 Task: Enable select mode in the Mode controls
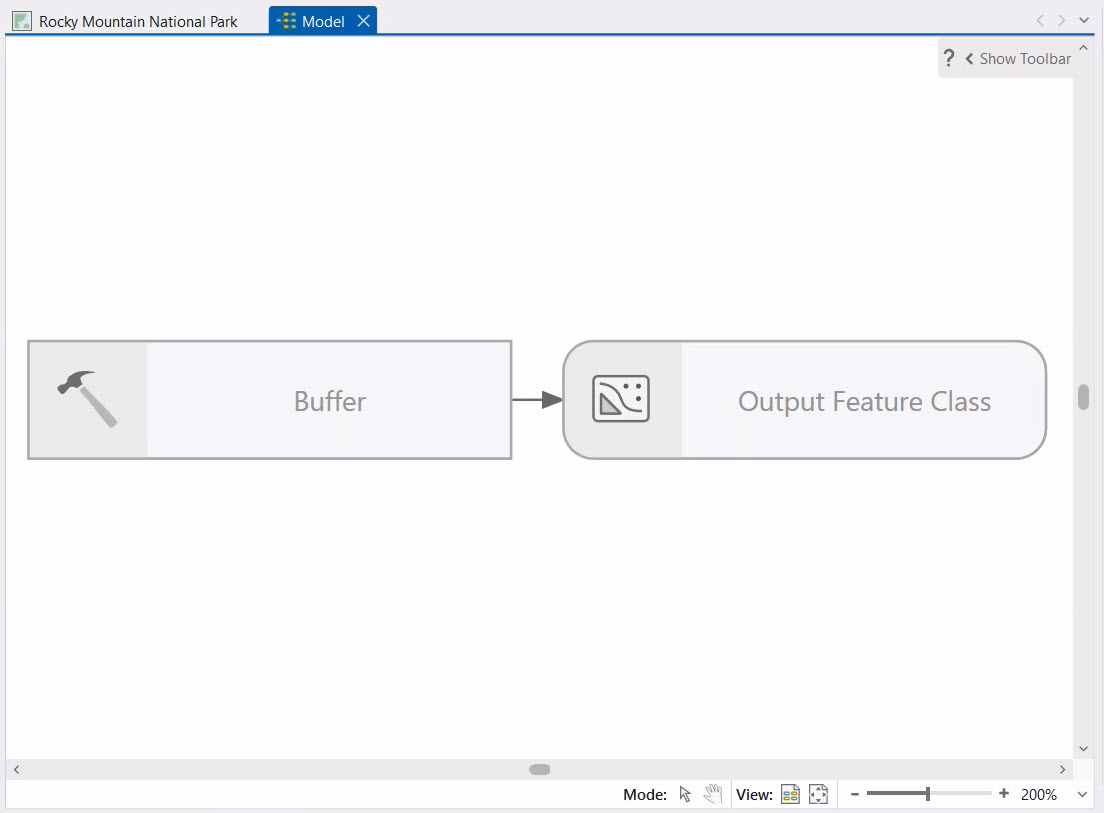(x=685, y=794)
